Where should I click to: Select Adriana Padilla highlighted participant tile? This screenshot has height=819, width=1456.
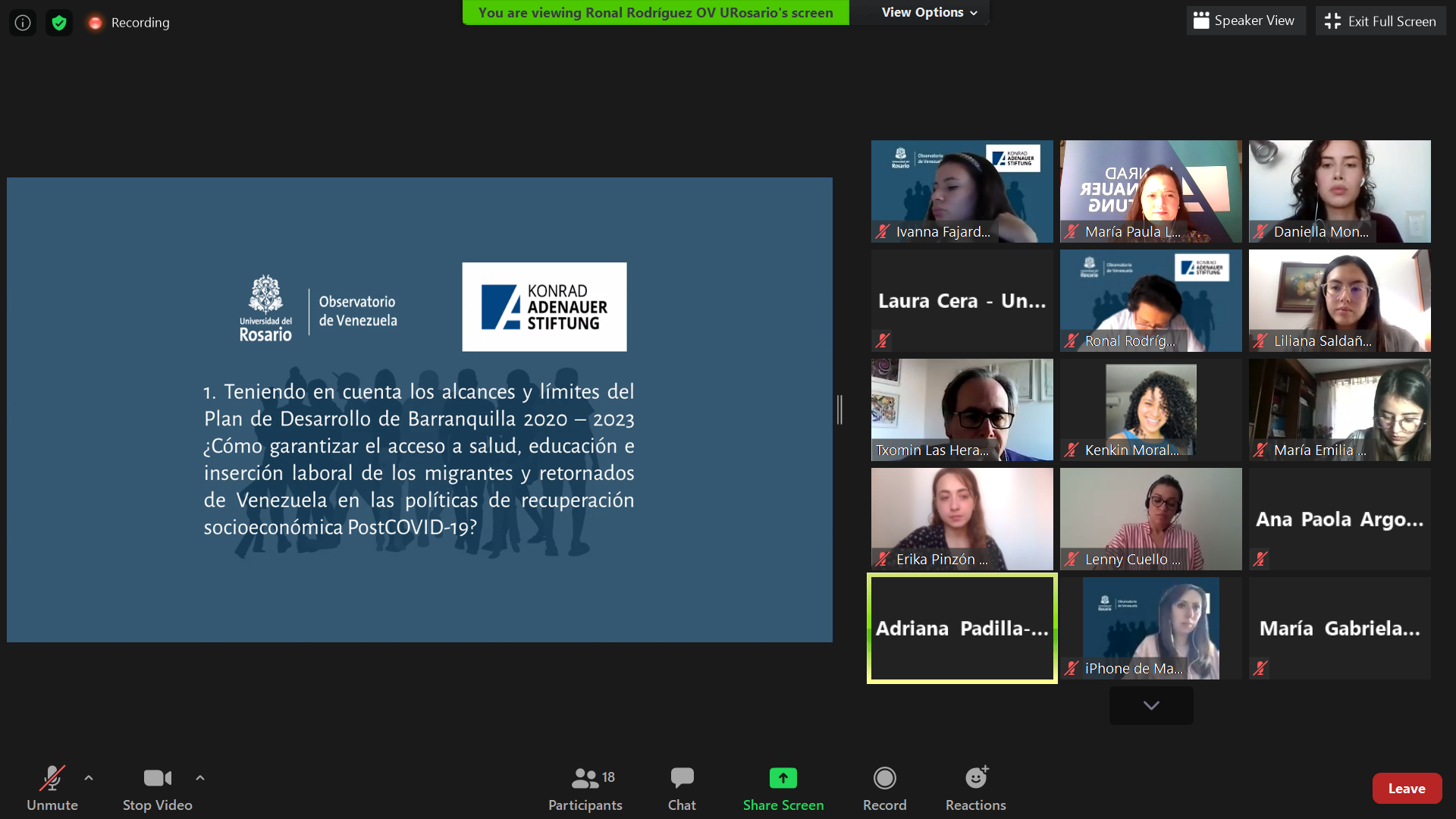[x=962, y=628]
